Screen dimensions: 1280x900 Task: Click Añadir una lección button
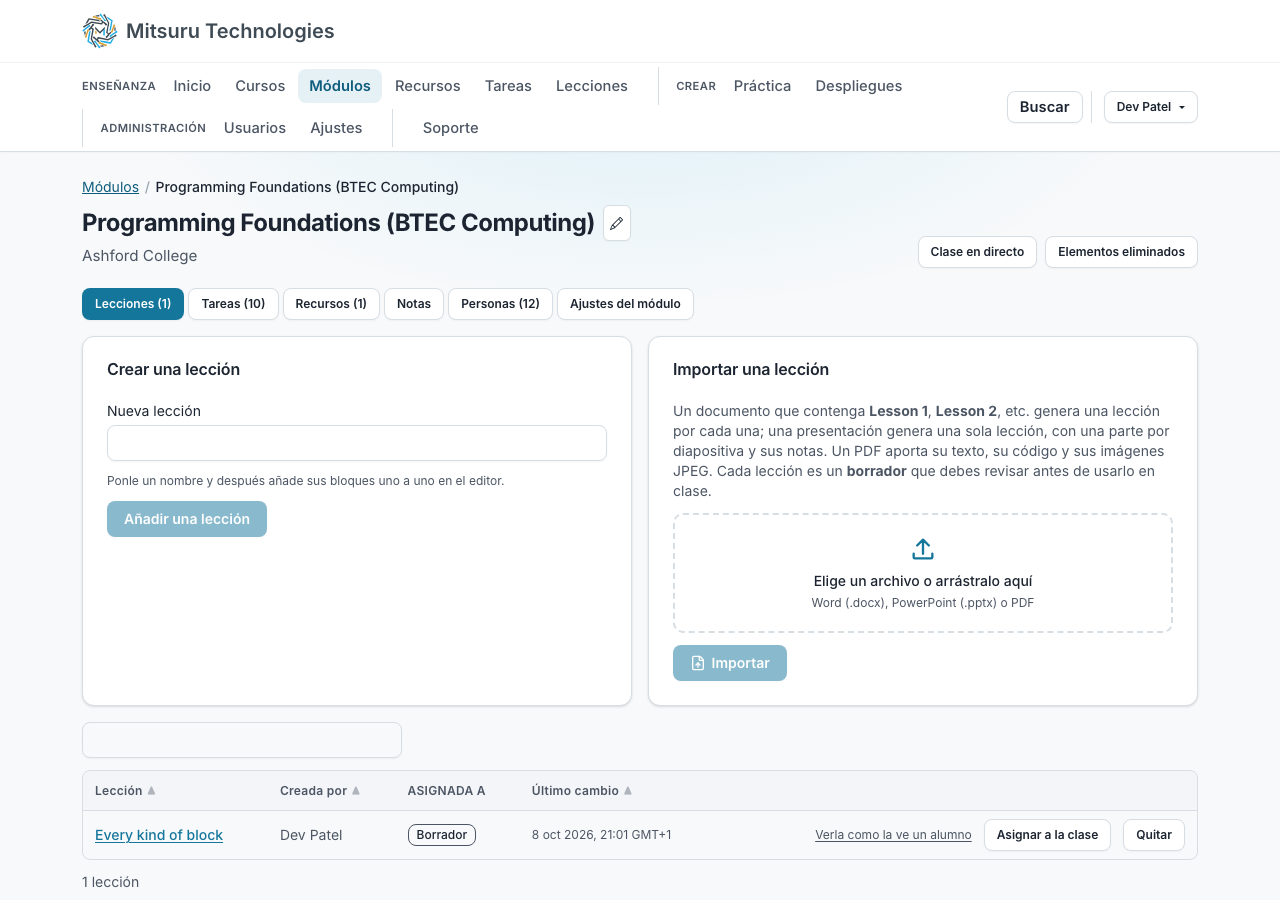pos(187,519)
